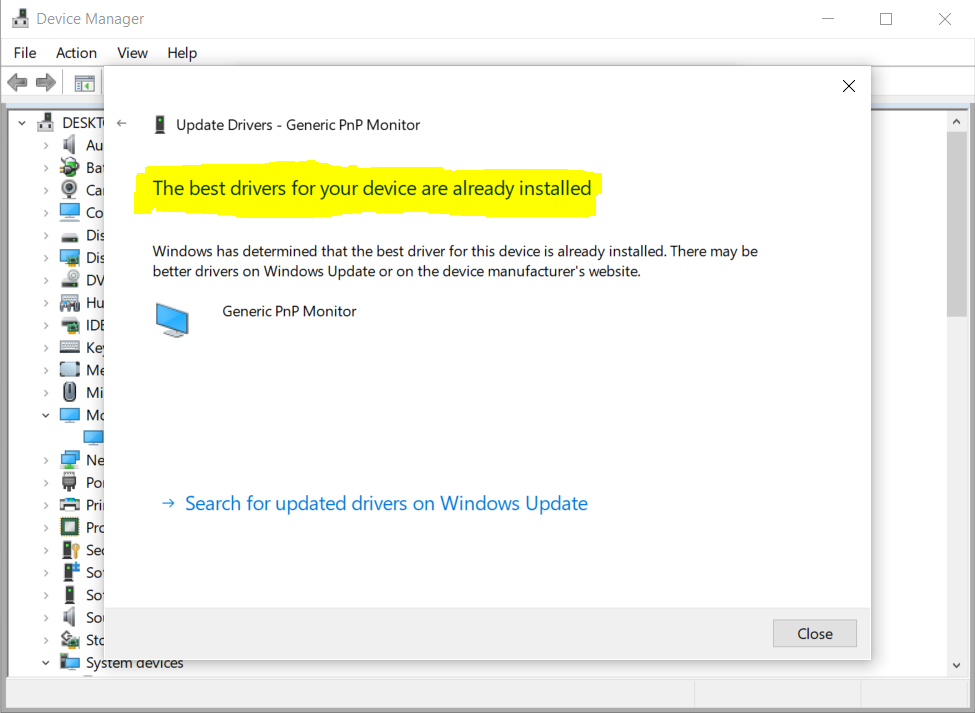Open the Action menu

[x=76, y=53]
